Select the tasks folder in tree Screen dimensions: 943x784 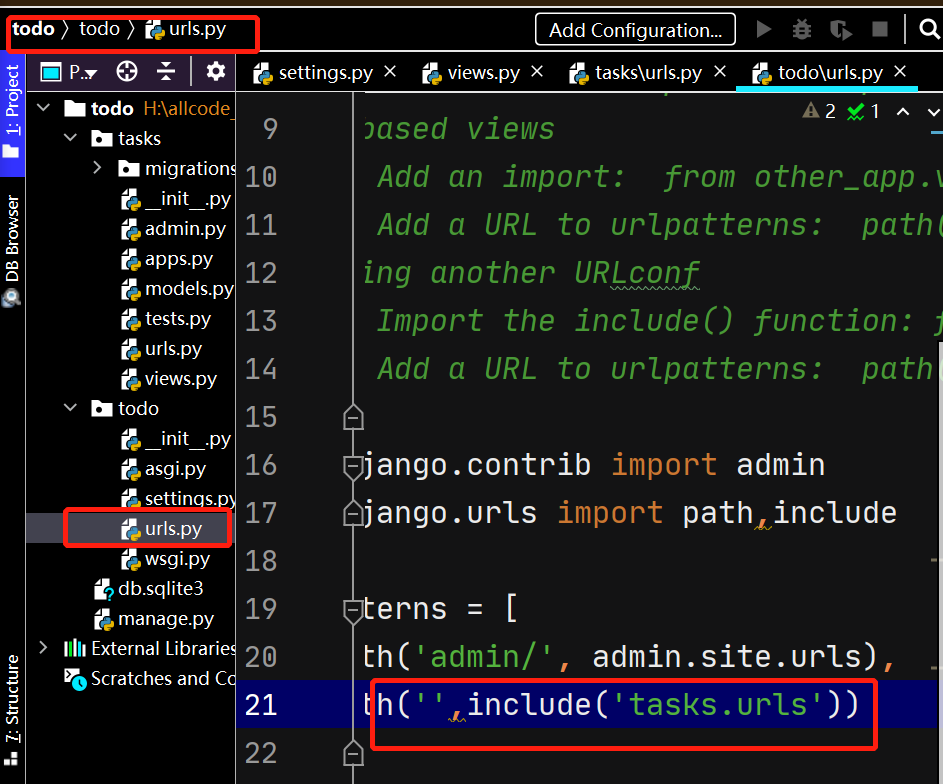click(x=126, y=138)
